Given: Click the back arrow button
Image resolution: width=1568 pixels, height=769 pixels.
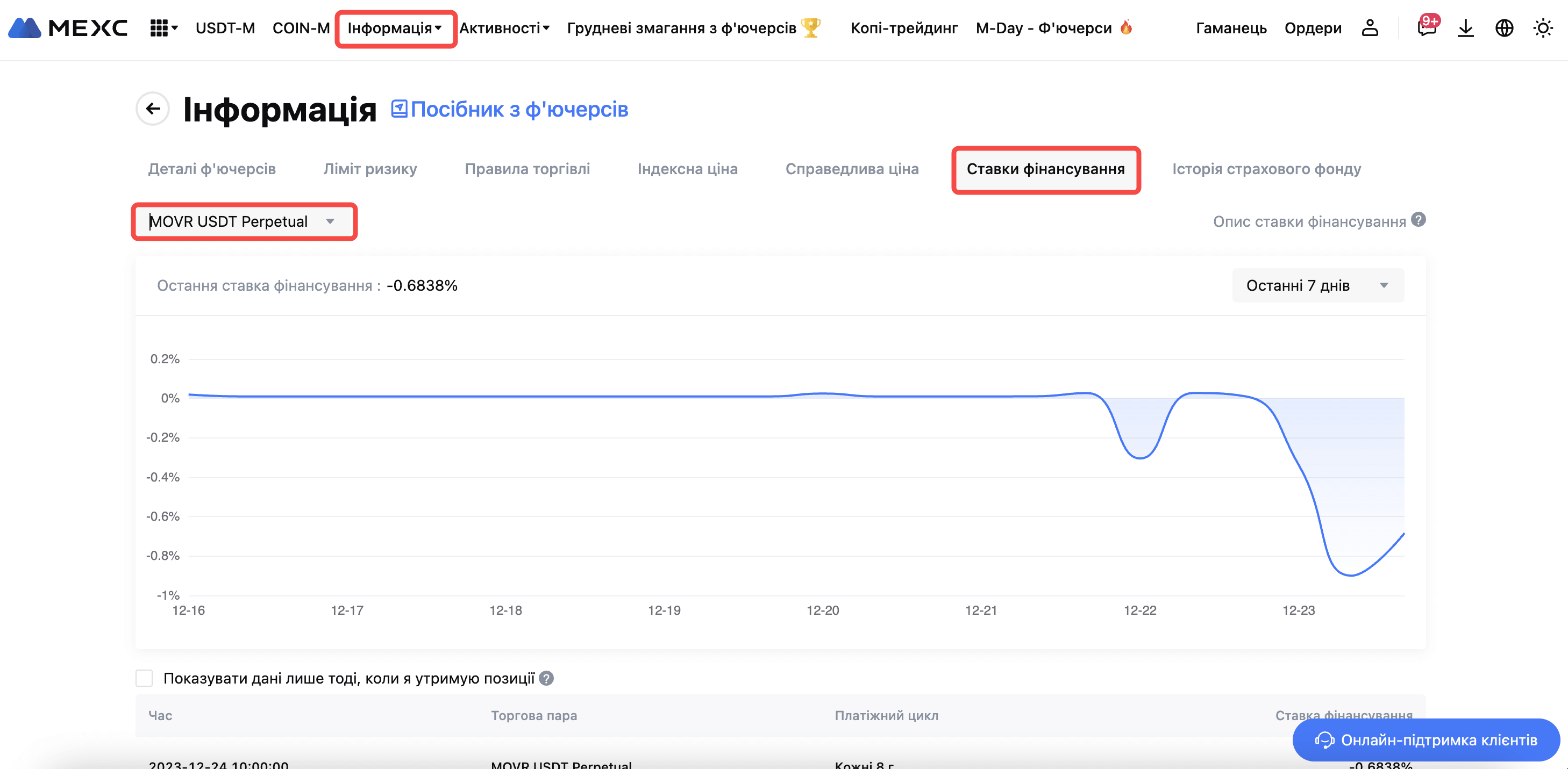Looking at the screenshot, I should point(153,109).
